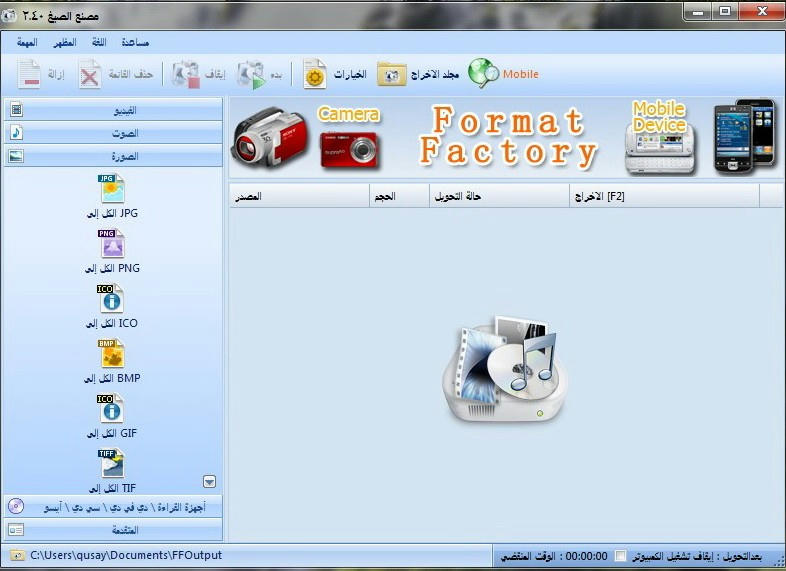Expand the Audio (الصوت) category

113,133
